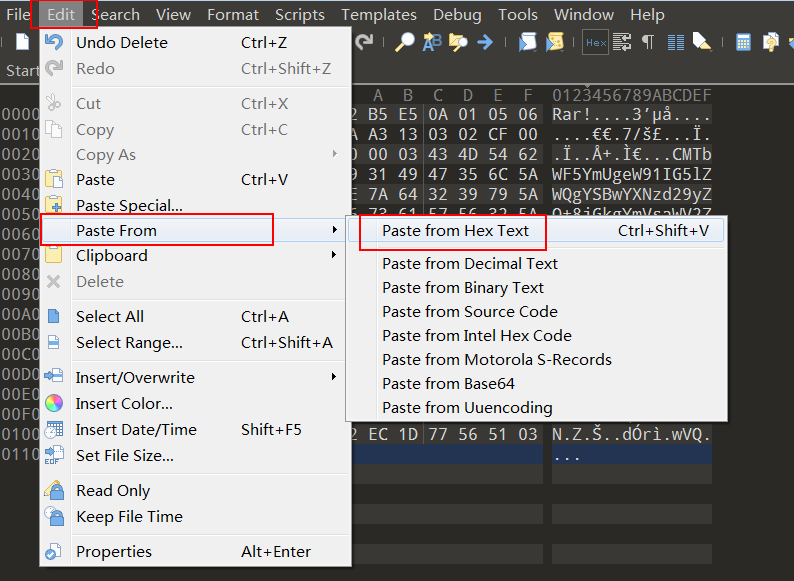Screen dimensions: 794x581
Task: Click the blue Run Script scroll icon
Action: 527,42
